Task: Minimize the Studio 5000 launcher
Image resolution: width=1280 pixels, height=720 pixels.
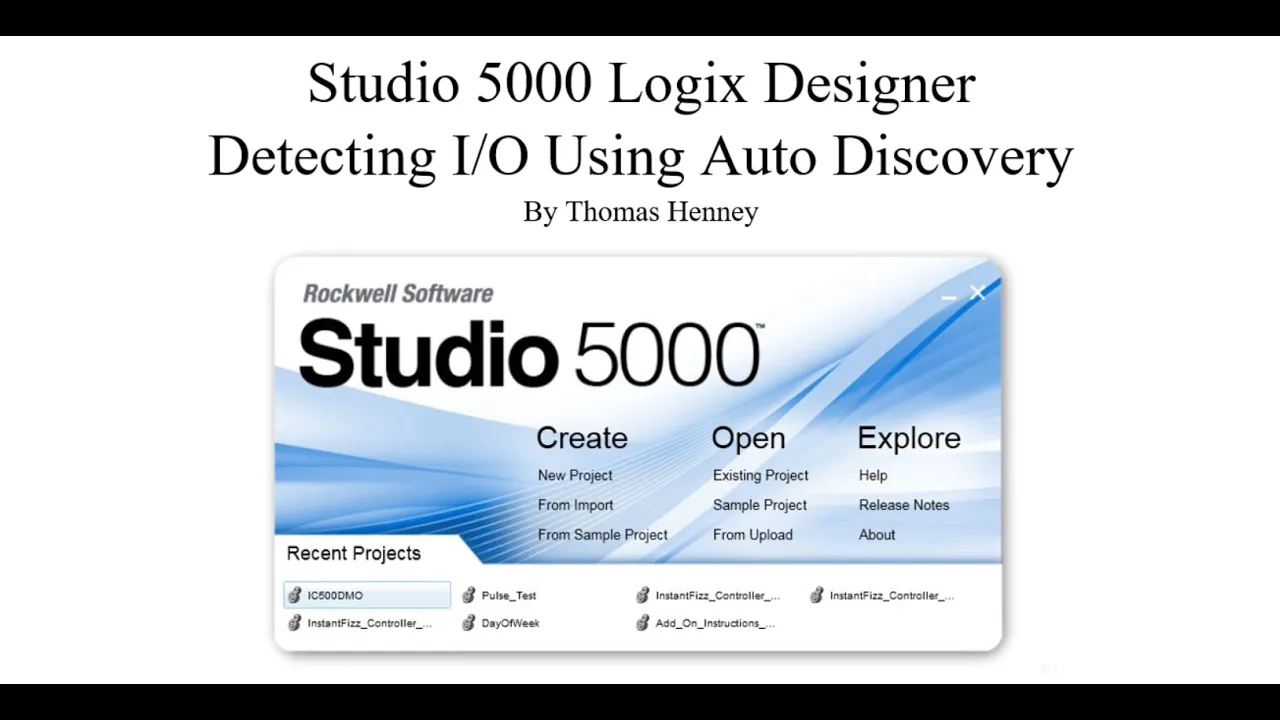Action: pyautogui.click(x=949, y=296)
